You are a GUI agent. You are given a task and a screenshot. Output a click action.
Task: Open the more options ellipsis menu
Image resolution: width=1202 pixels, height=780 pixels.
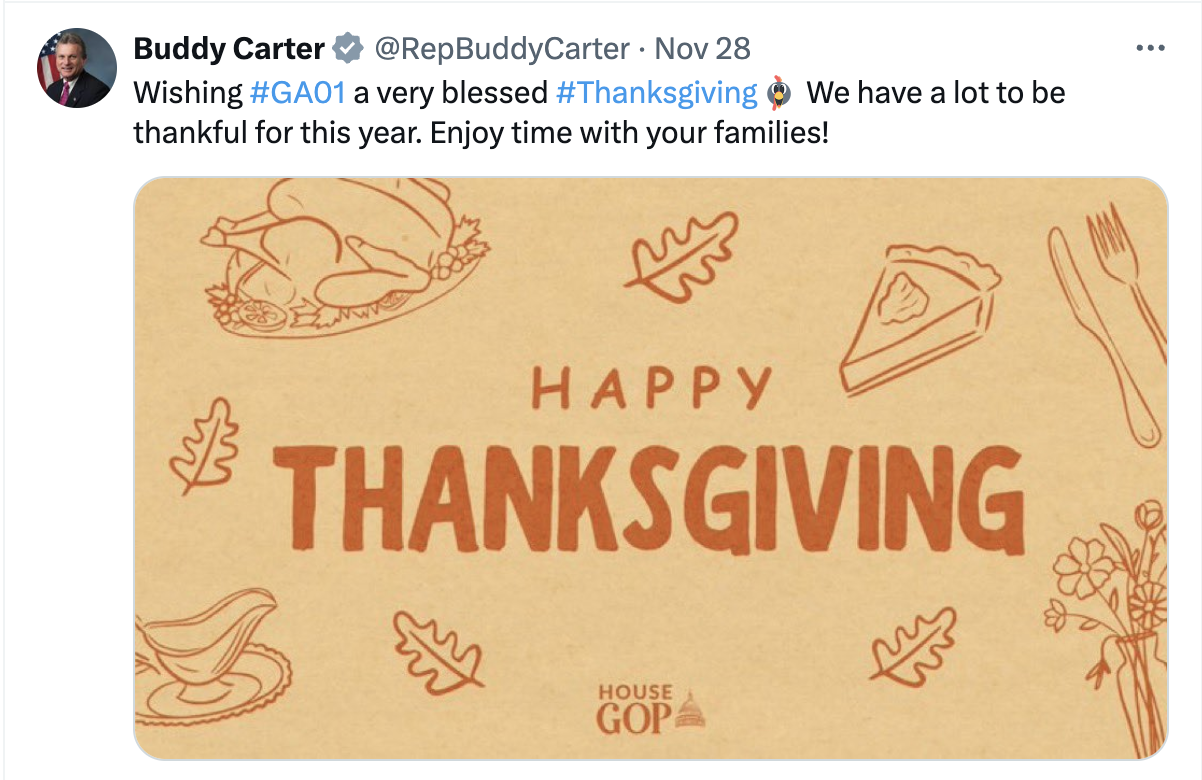pos(1151,48)
